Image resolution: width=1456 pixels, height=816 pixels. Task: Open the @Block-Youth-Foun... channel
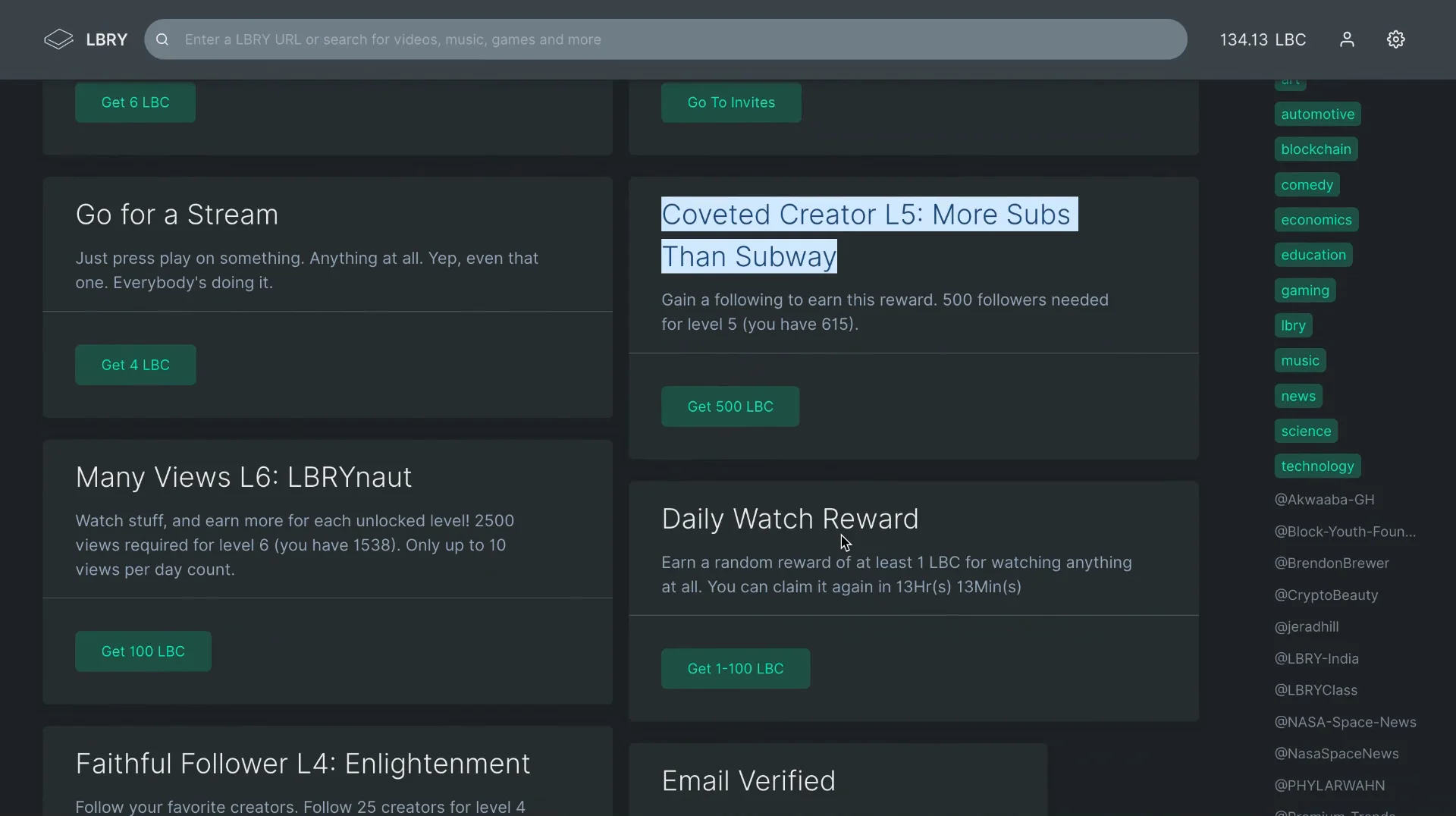click(1345, 532)
